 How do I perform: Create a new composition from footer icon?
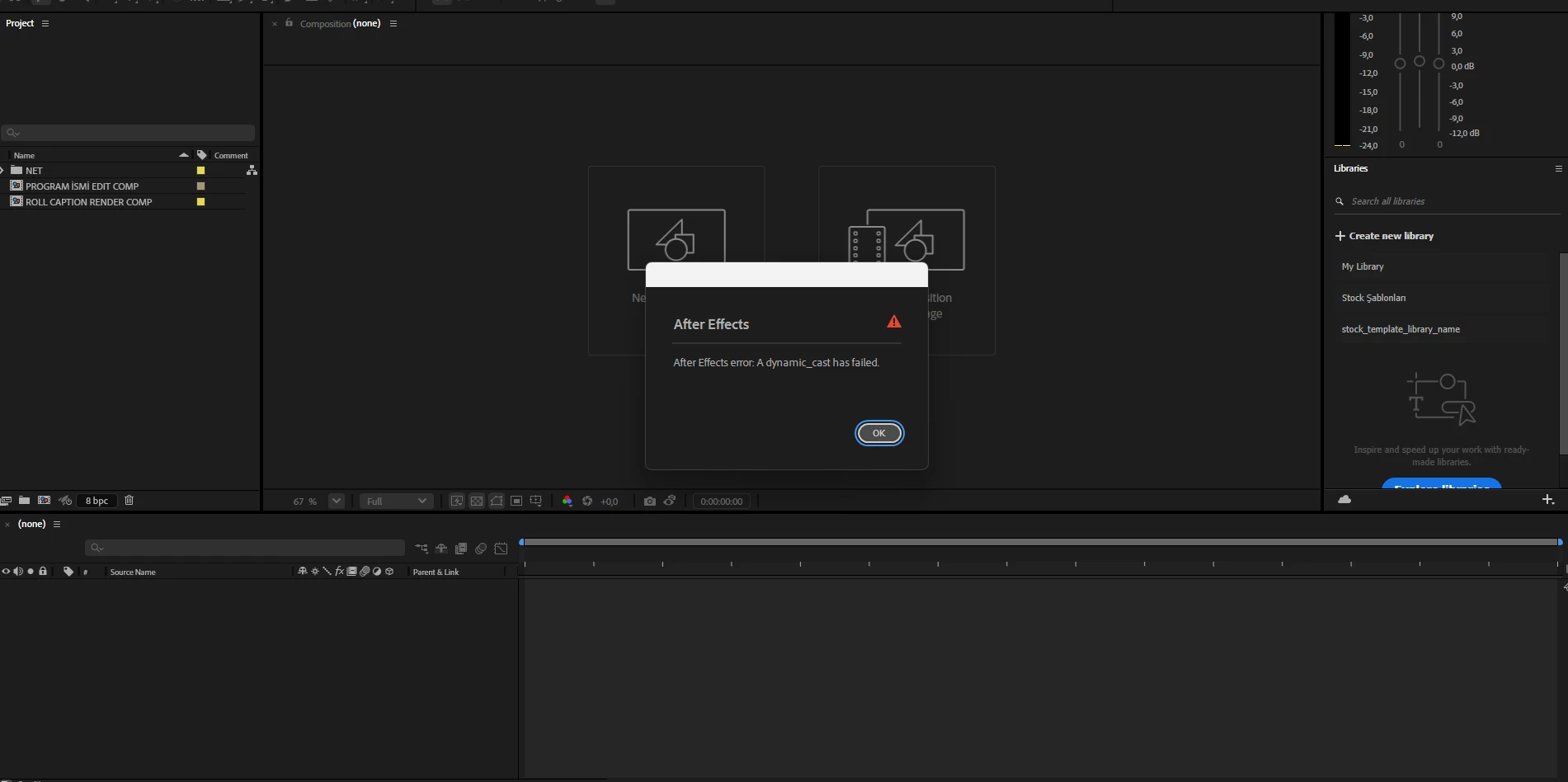tap(45, 501)
